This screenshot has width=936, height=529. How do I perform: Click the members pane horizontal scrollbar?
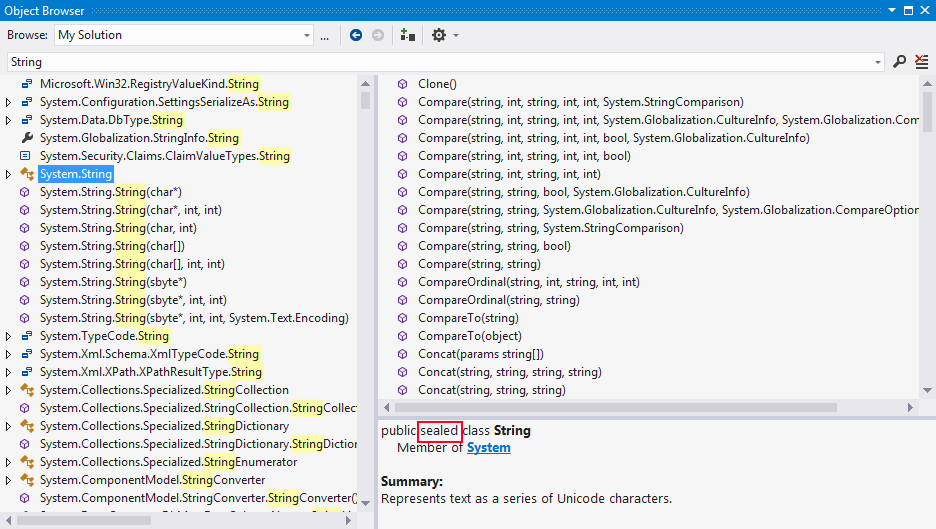pyautogui.click(x=615, y=407)
